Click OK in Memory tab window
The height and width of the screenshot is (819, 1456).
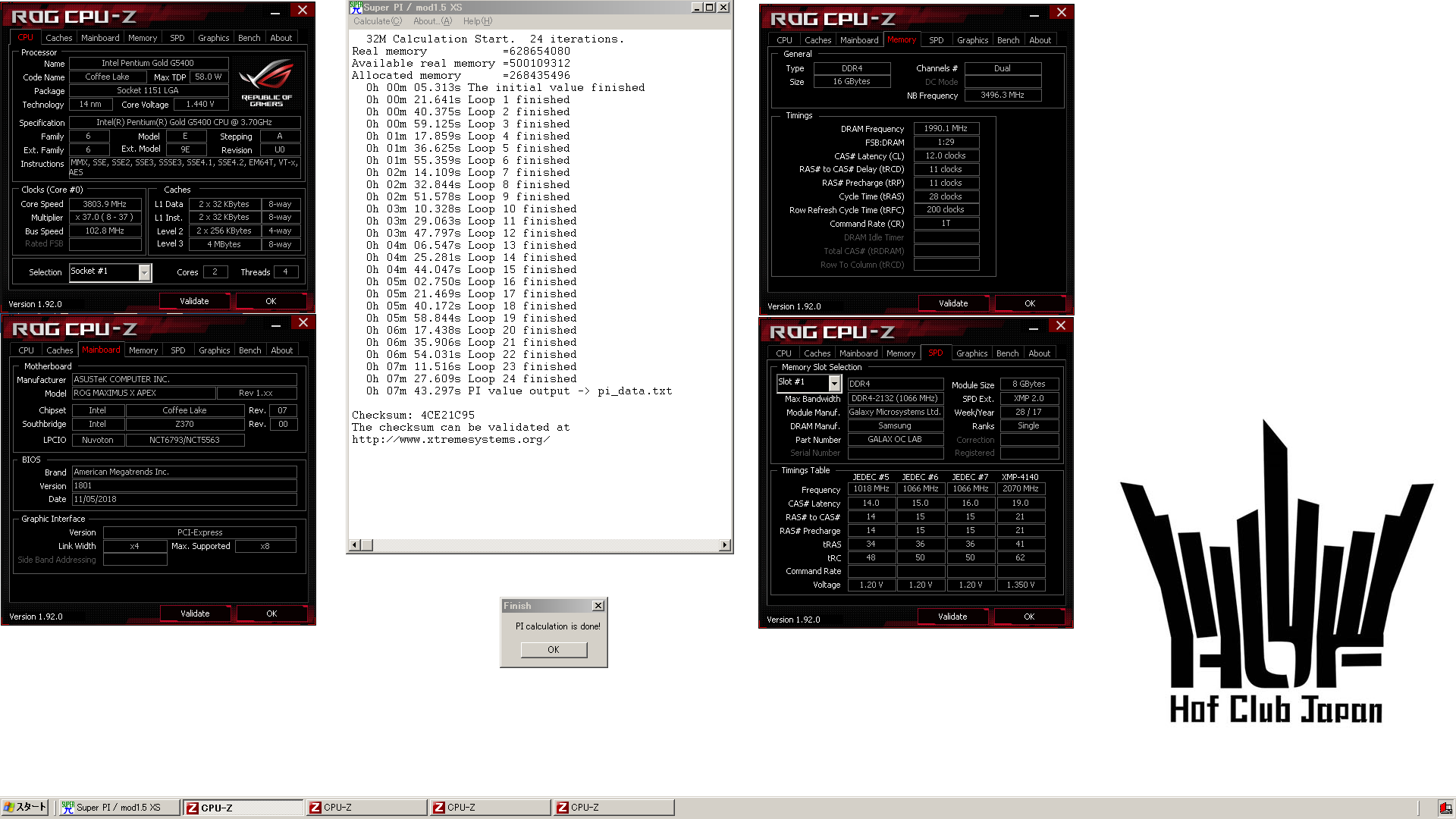tap(1030, 303)
